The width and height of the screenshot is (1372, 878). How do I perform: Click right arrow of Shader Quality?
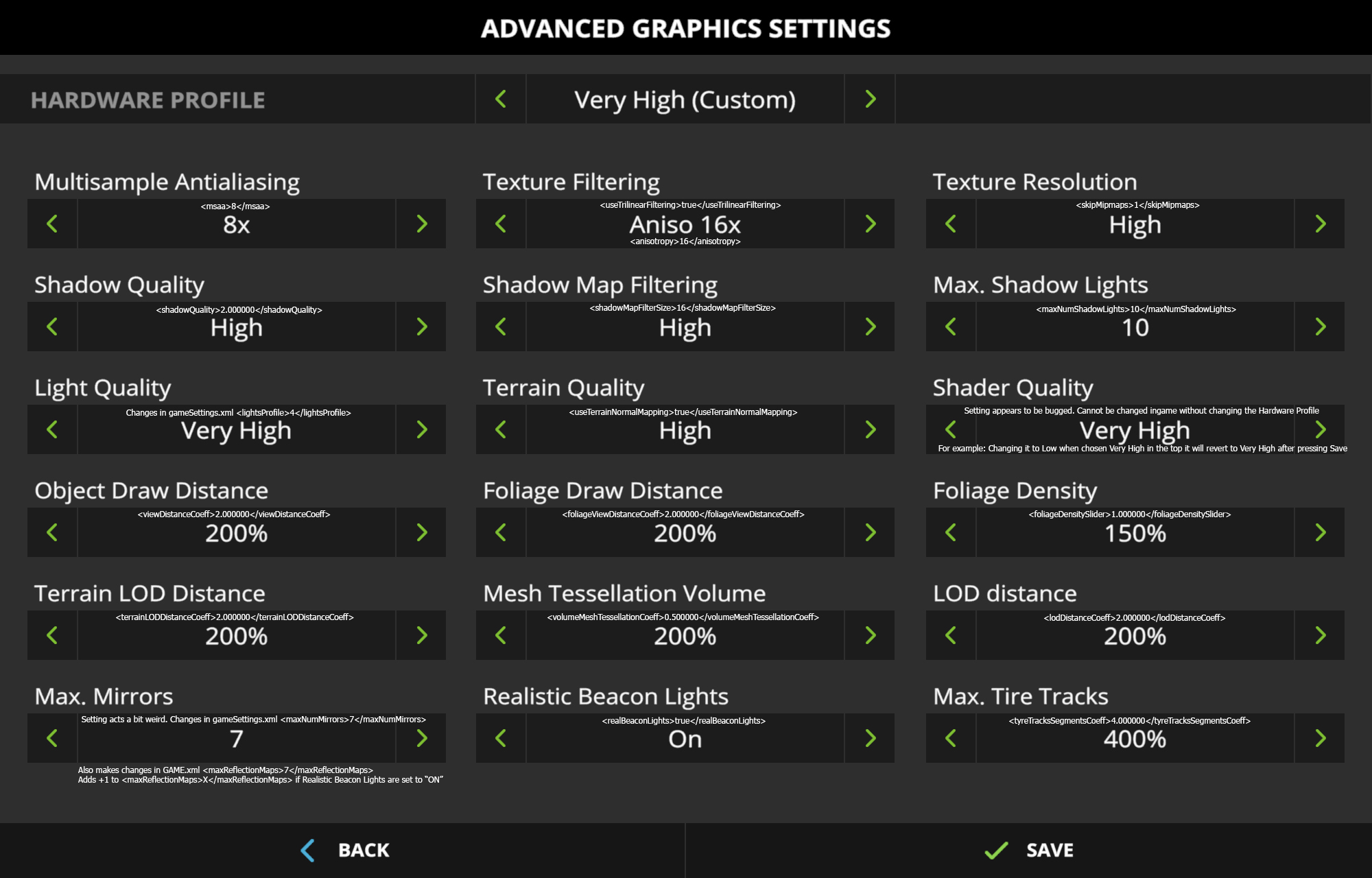click(1320, 429)
